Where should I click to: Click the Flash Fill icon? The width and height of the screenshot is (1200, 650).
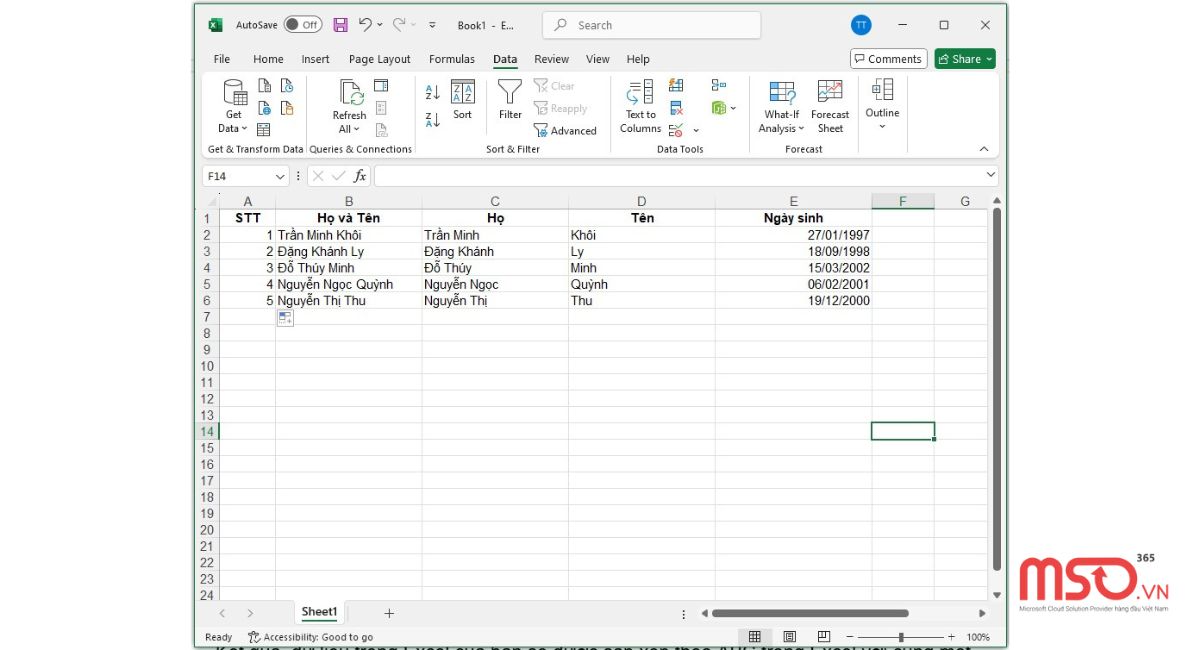(x=676, y=85)
